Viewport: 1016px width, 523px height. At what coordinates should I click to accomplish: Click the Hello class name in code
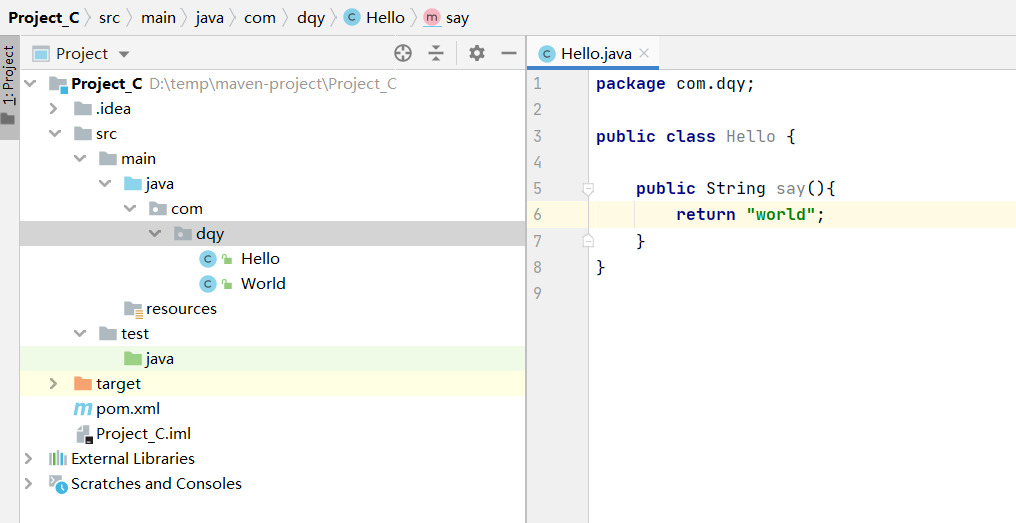pyautogui.click(x=750, y=137)
